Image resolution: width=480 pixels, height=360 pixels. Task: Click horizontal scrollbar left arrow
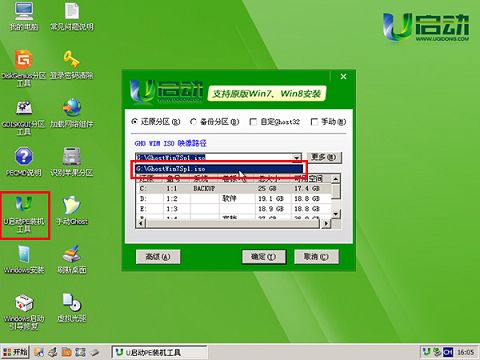[x=141, y=223]
